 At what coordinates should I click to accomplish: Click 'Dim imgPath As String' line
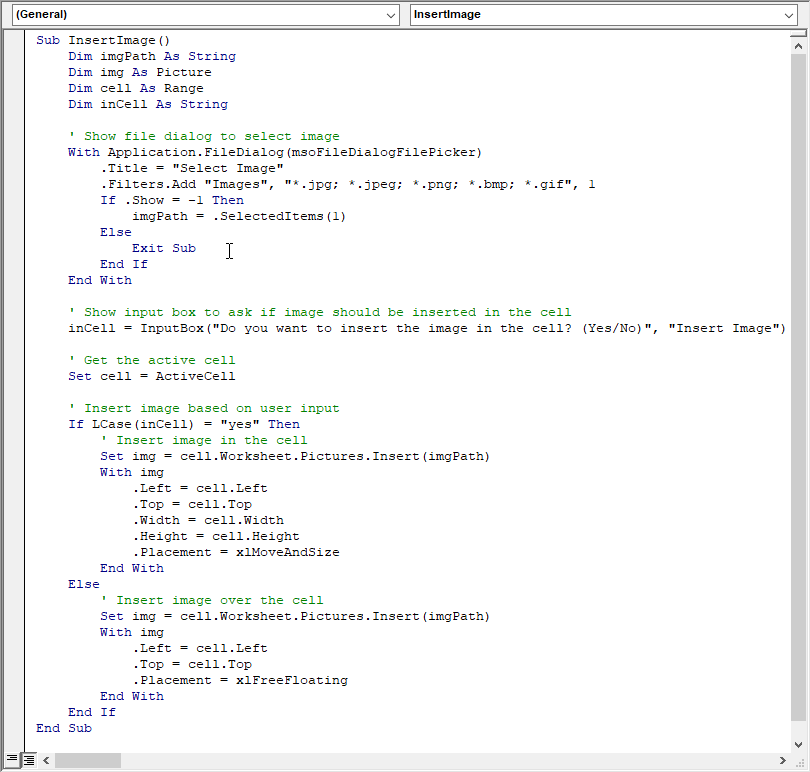point(152,56)
